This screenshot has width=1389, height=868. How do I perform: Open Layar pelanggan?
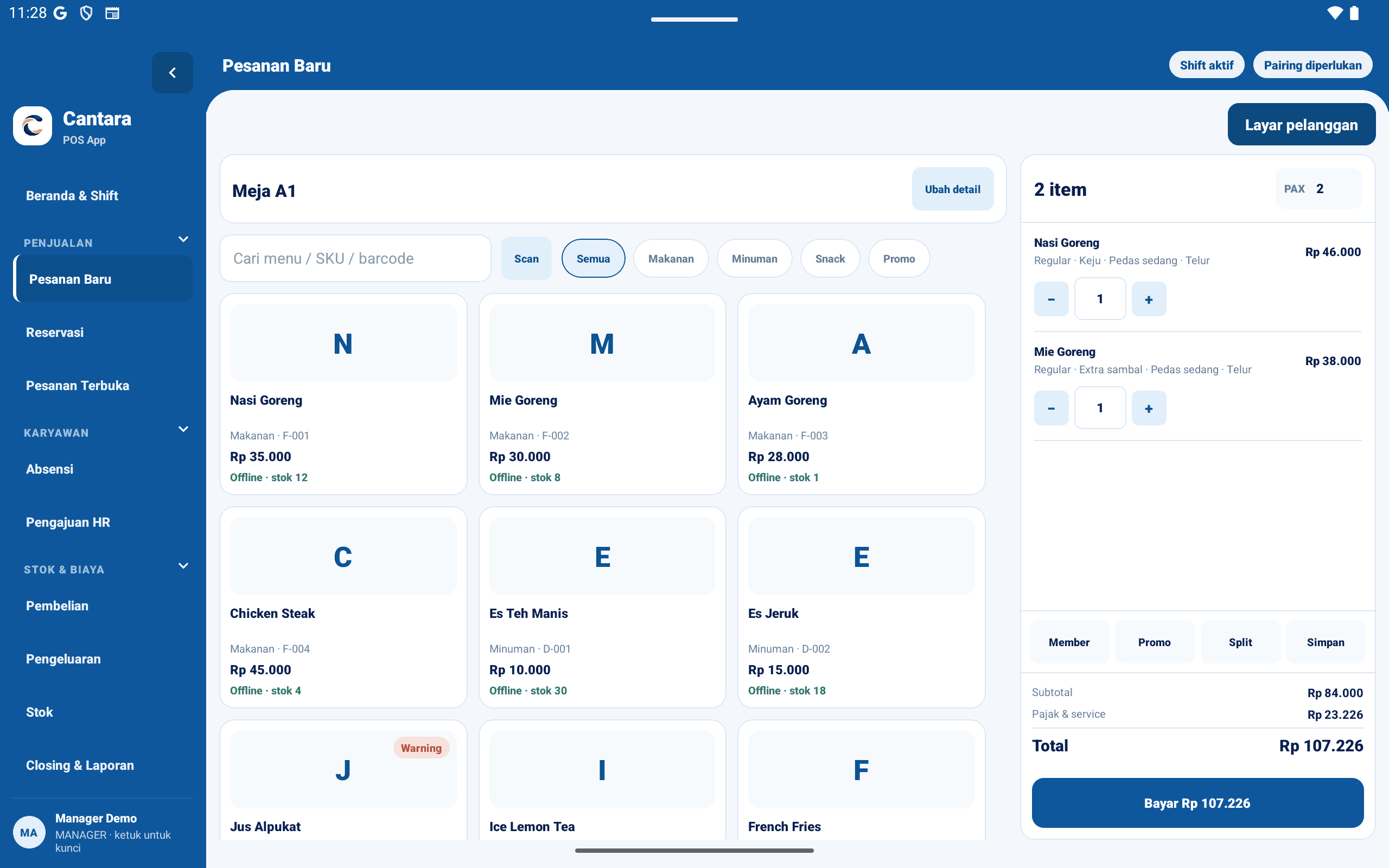(1301, 125)
